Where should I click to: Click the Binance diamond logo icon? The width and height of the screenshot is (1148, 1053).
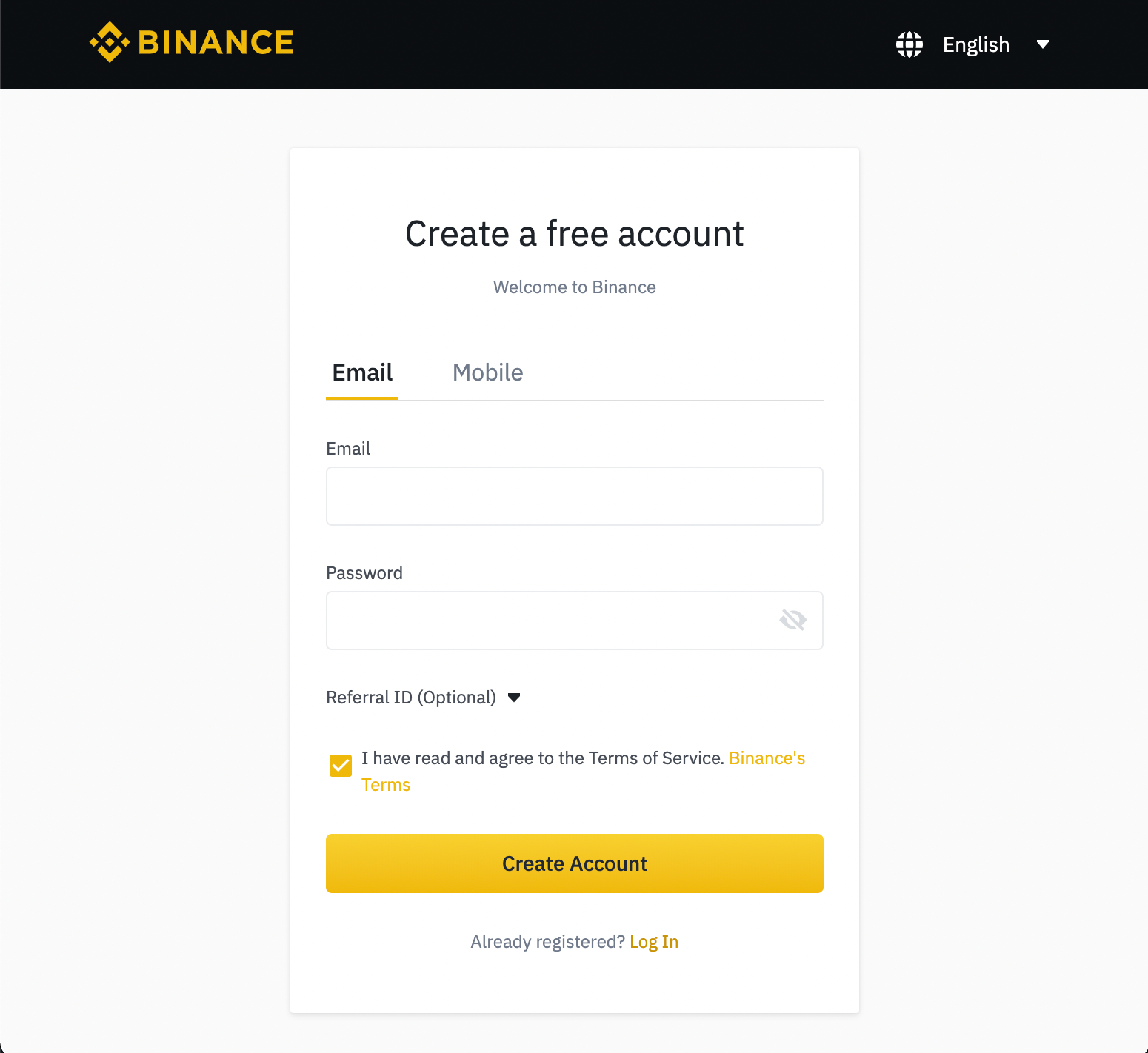tap(110, 42)
